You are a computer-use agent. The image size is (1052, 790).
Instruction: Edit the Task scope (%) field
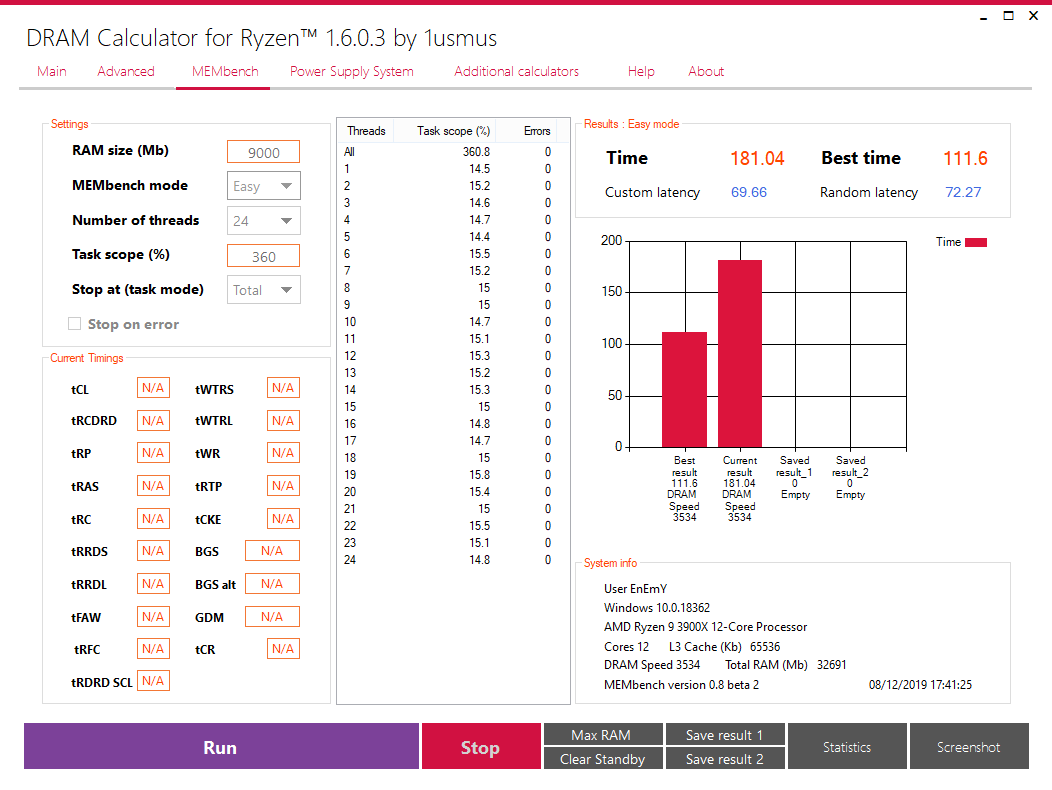264,256
